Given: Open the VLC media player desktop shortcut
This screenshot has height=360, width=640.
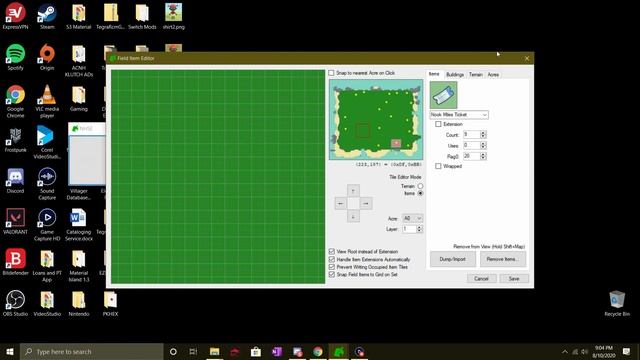Looking at the screenshot, I should click(x=47, y=101).
